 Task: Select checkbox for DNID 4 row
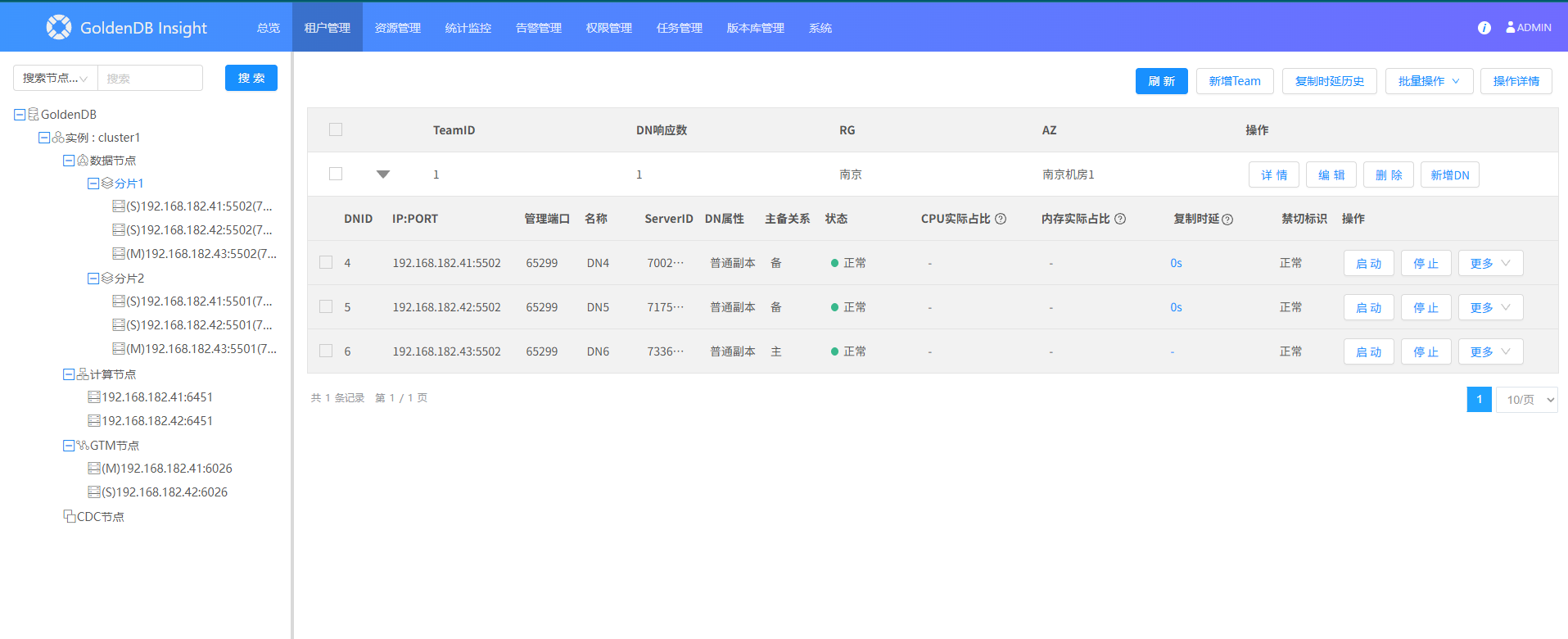(326, 262)
